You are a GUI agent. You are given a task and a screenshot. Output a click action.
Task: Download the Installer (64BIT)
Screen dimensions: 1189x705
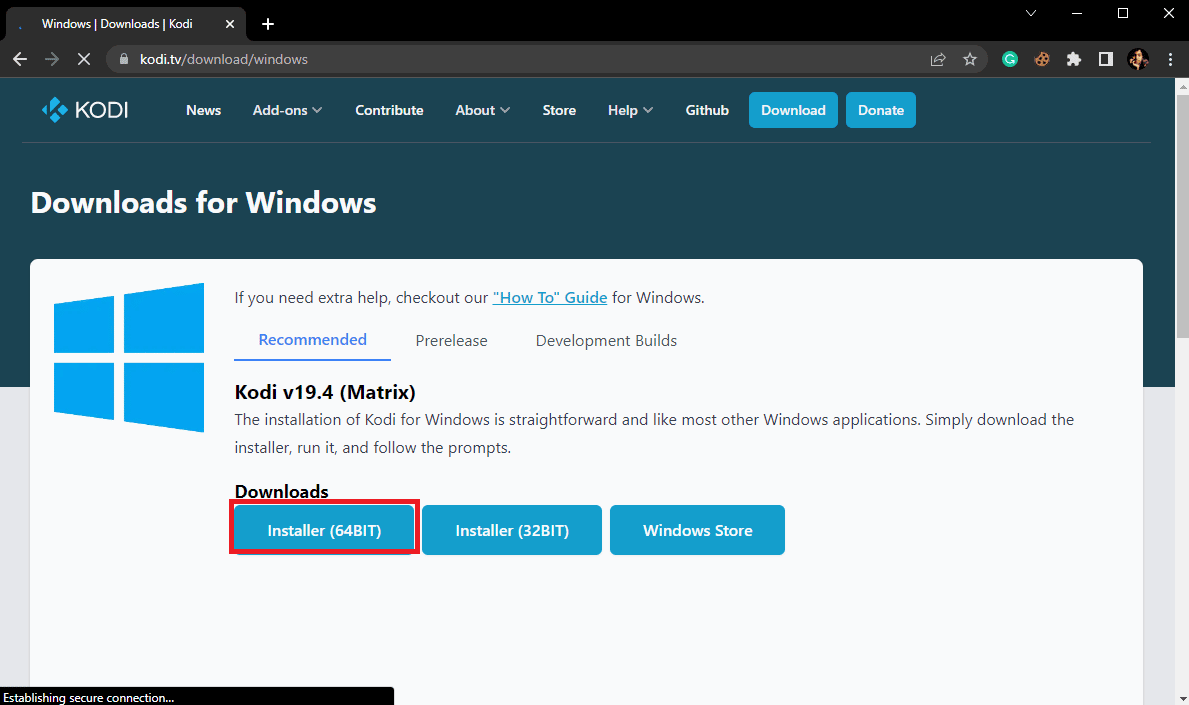click(x=324, y=530)
